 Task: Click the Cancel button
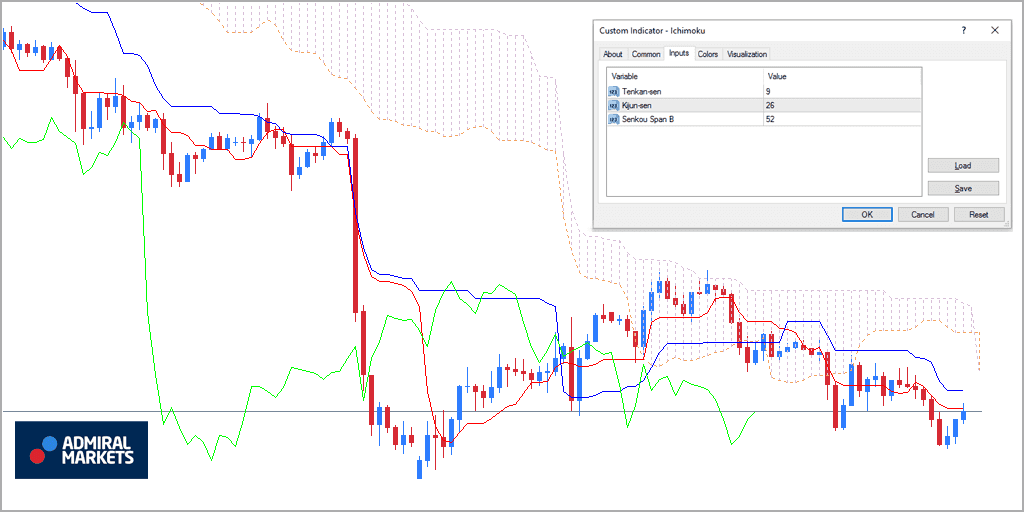click(923, 214)
